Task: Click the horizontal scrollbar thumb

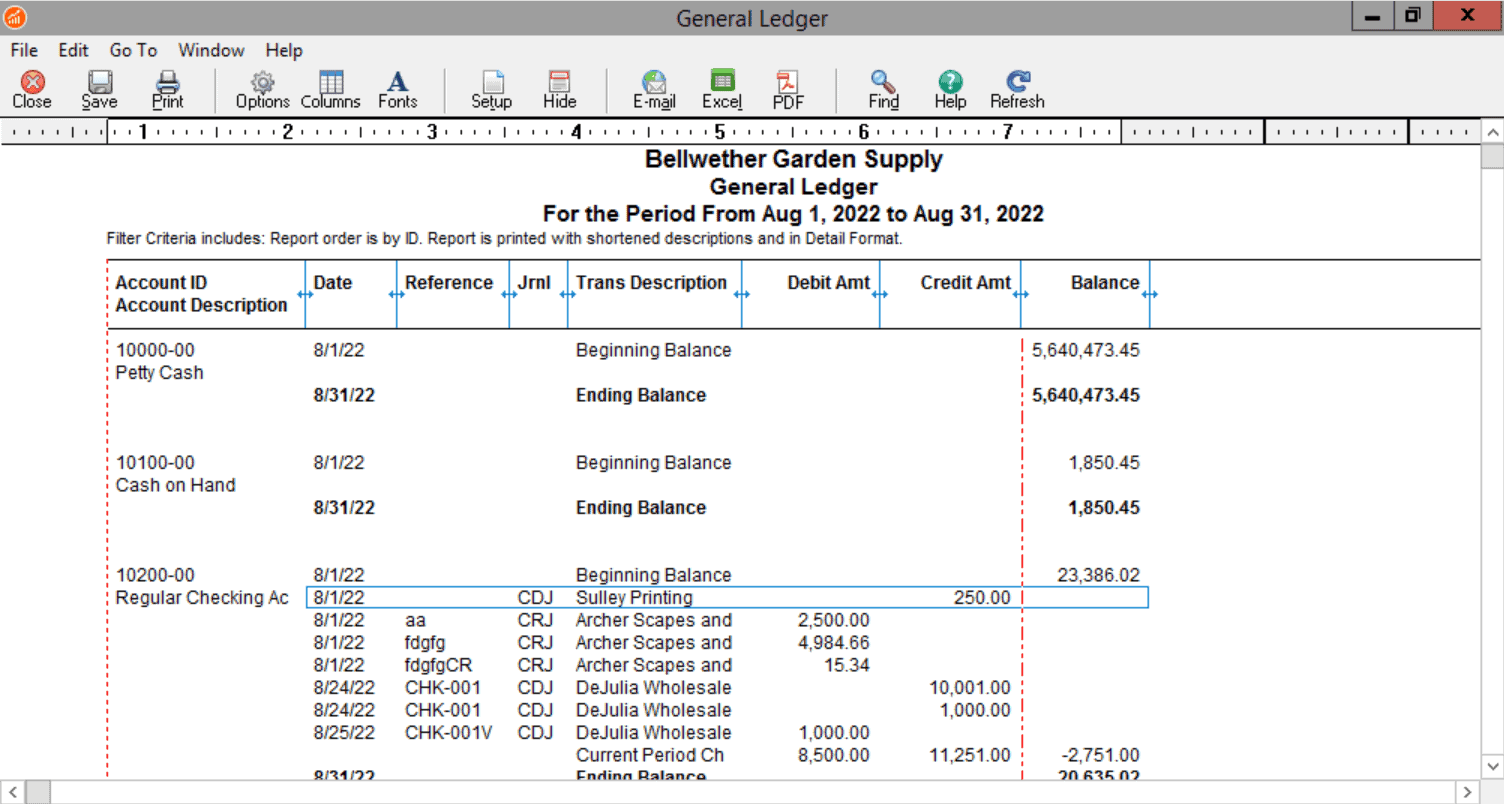Action: (x=37, y=792)
